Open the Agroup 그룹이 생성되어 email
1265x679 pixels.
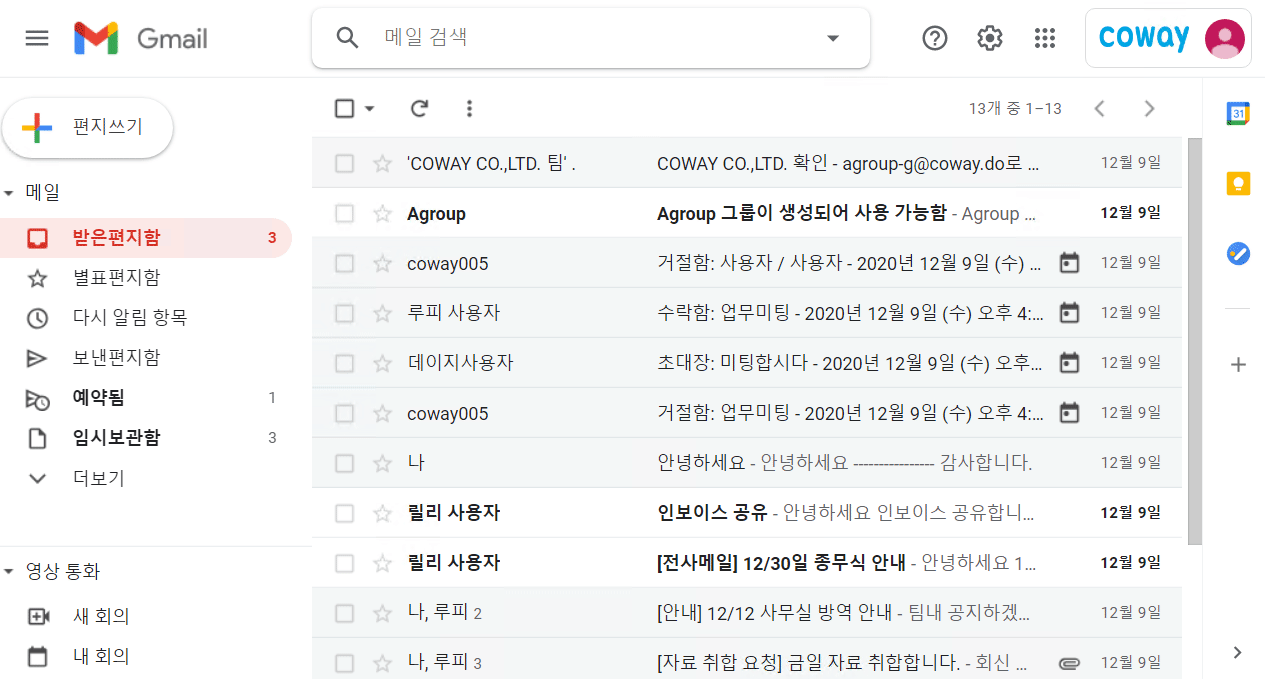(746, 213)
